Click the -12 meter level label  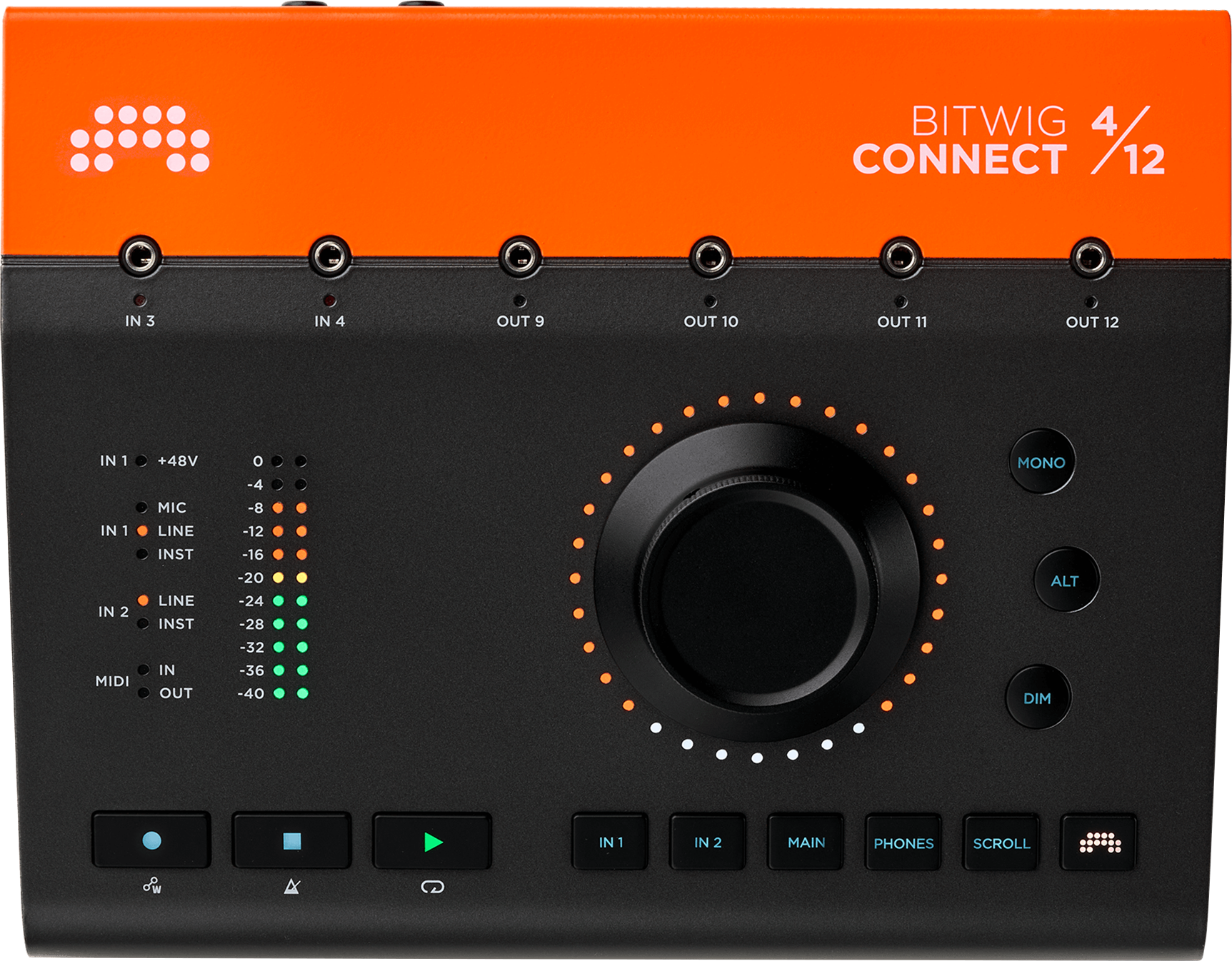[254, 531]
